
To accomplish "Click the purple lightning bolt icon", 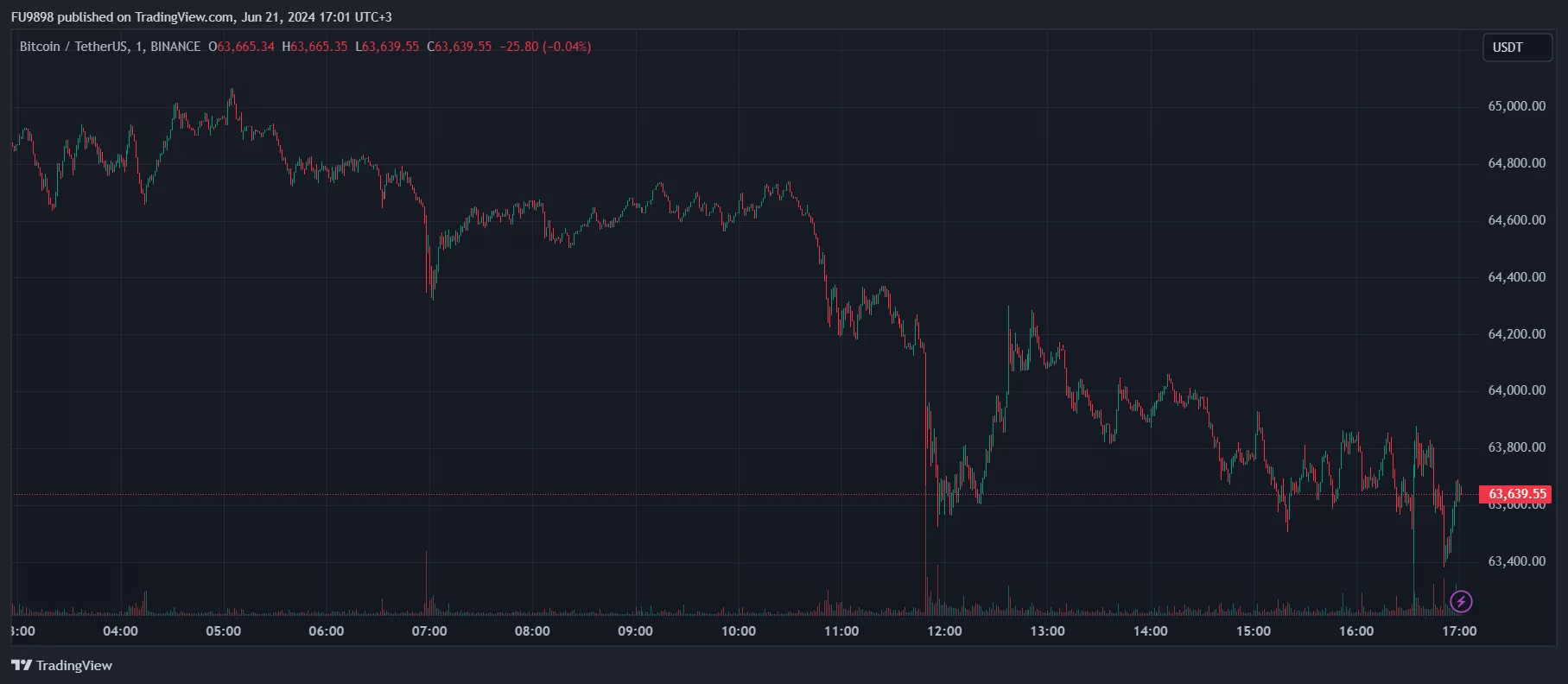I will (x=1460, y=601).
